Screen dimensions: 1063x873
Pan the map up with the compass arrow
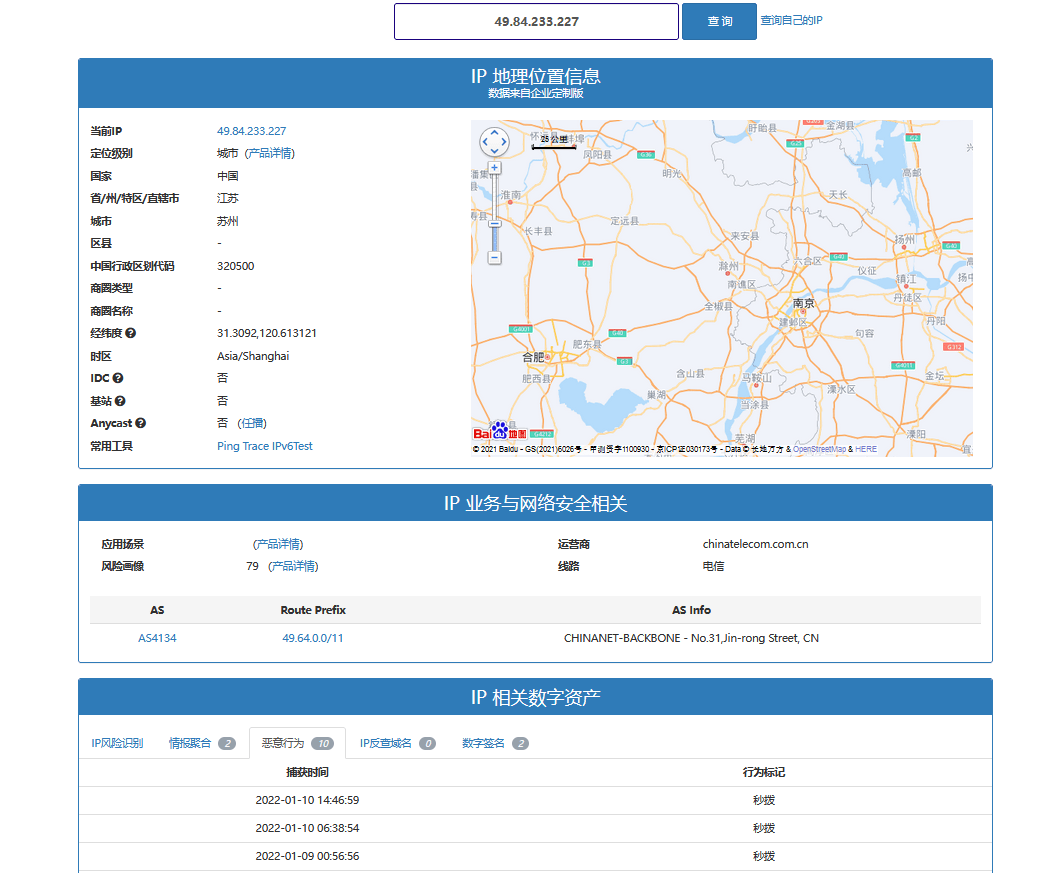[494, 132]
